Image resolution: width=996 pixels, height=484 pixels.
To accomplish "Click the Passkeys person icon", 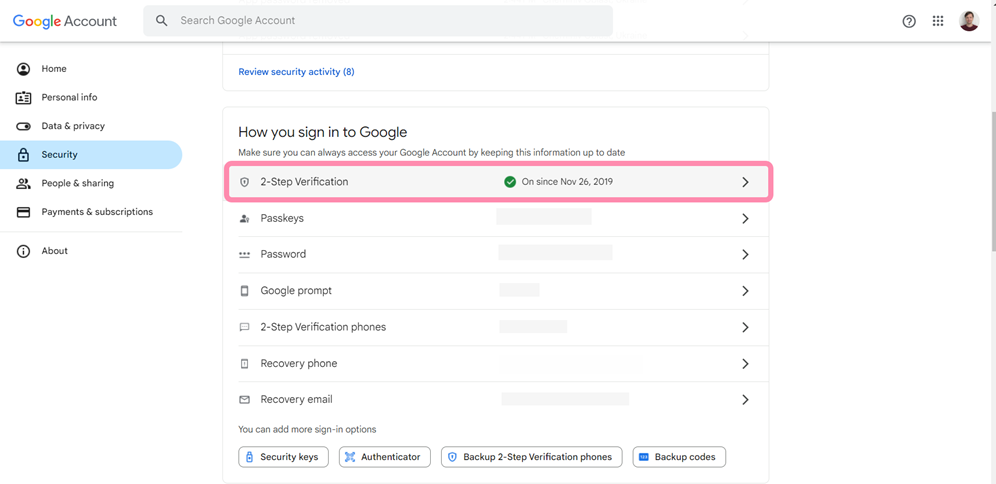I will [245, 218].
